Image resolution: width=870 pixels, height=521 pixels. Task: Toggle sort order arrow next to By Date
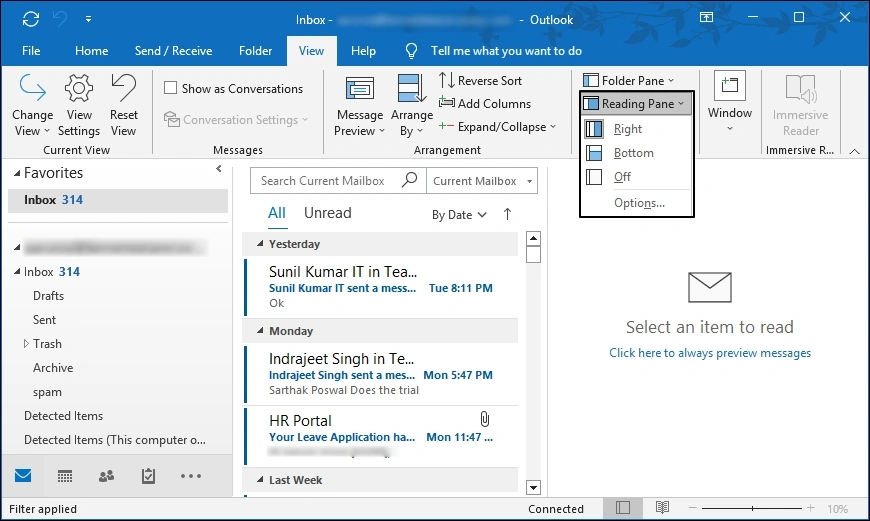pos(507,214)
